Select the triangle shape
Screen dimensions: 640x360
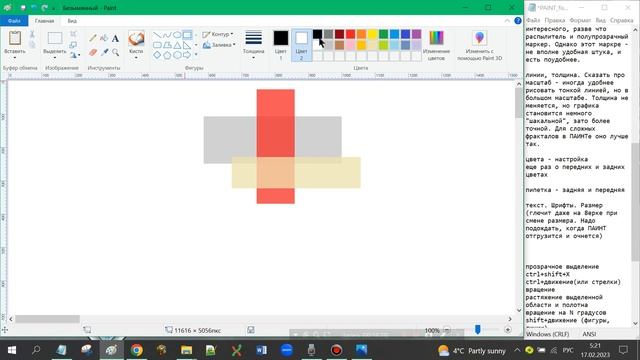tap(177, 45)
